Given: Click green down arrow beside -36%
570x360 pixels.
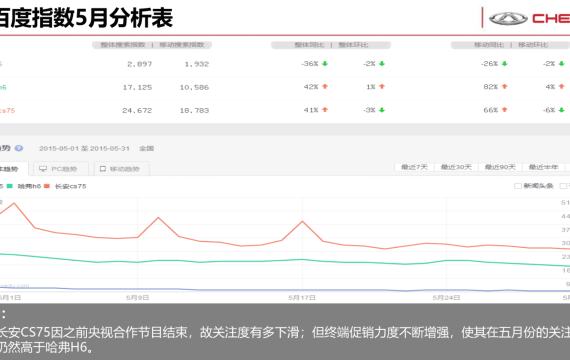Looking at the screenshot, I should click(325, 64).
